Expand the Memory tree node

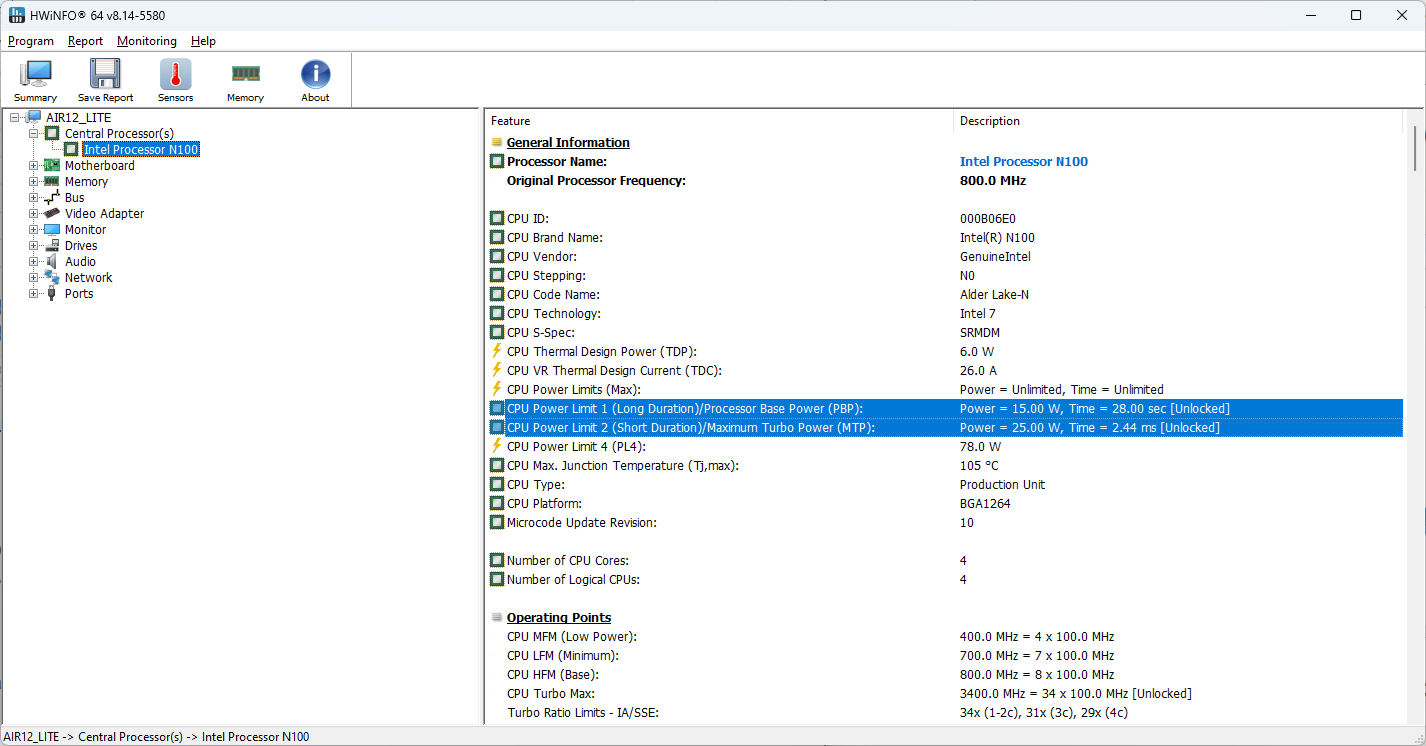34,182
